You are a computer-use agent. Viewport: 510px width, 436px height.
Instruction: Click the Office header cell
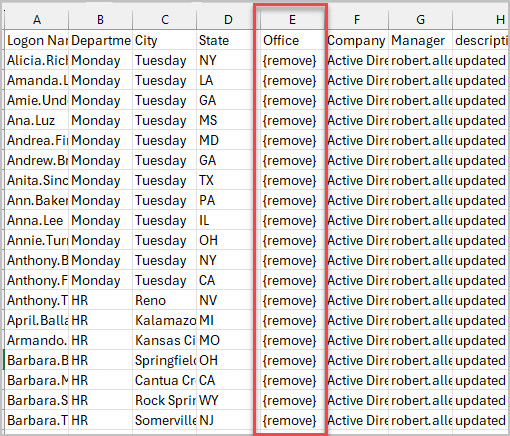coord(292,40)
